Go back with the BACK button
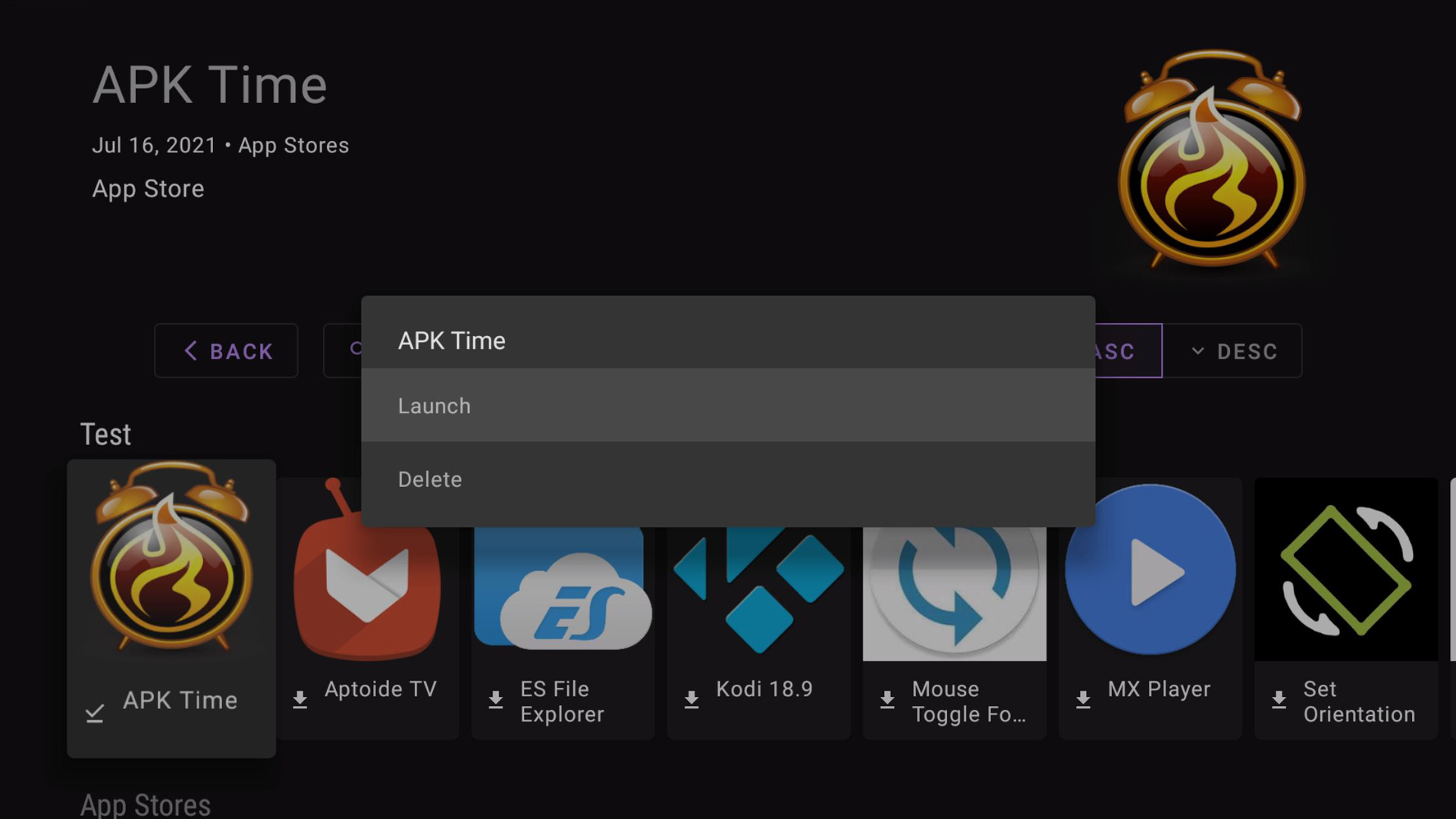 [226, 351]
